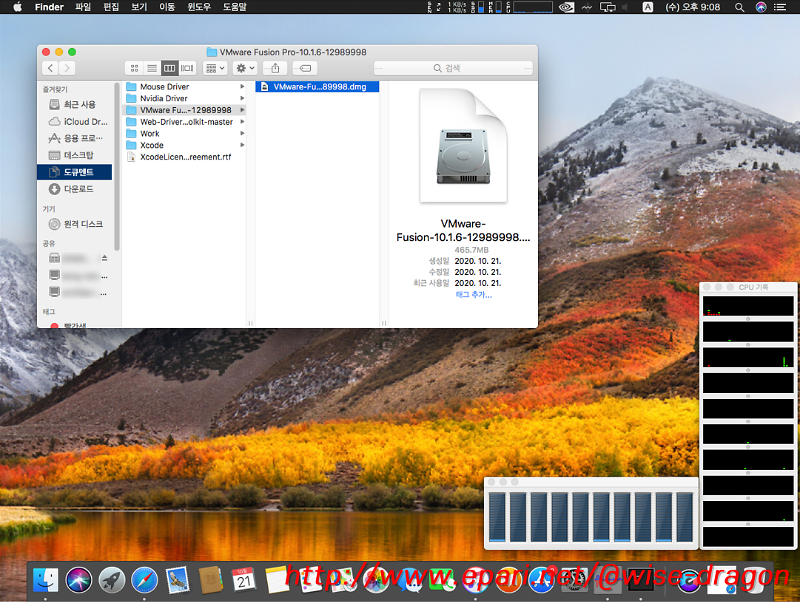Expand VMware Fu...-12989998 folder arrow
The image size is (800, 603).
(x=242, y=110)
